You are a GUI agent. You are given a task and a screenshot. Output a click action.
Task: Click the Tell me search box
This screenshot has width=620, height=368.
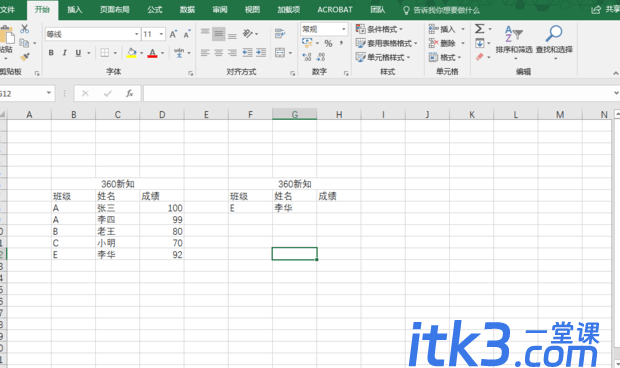(x=441, y=10)
